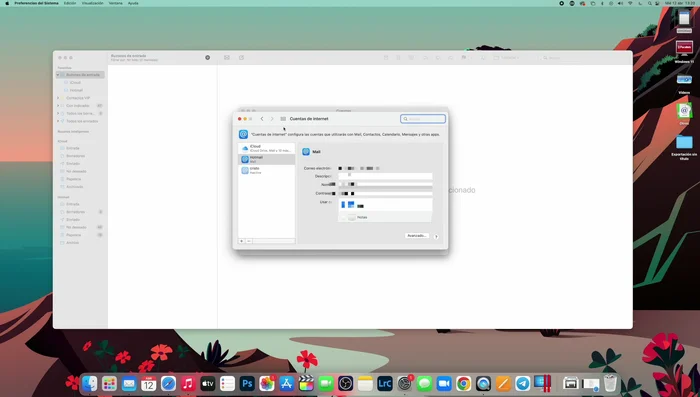Click the preferences search field

click(x=423, y=119)
